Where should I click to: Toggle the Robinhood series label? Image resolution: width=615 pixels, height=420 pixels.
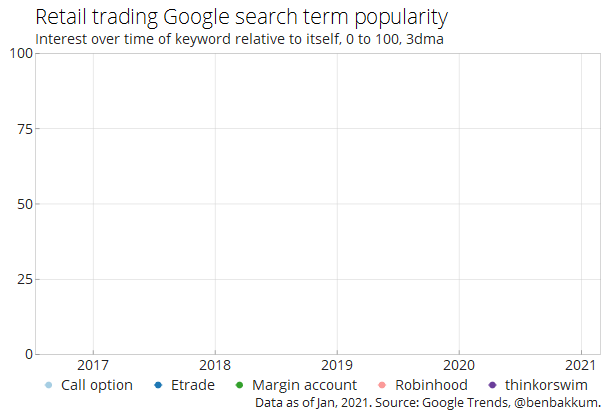(431, 385)
